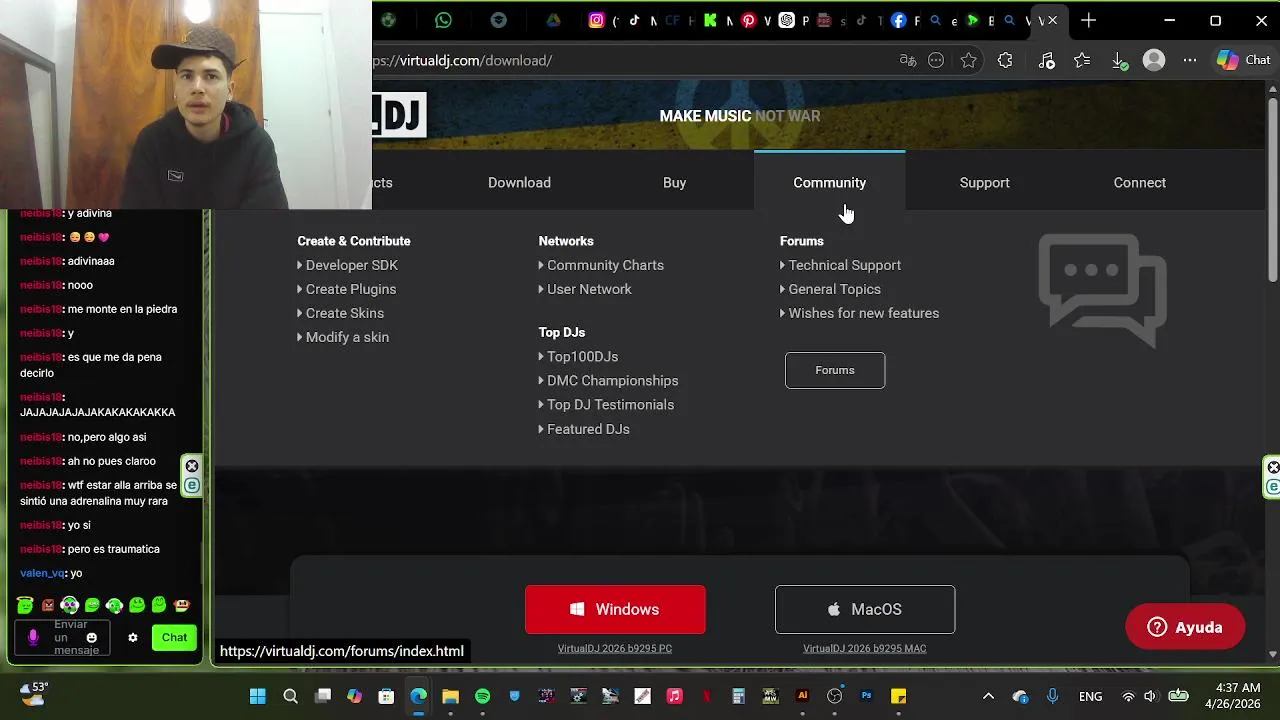Open browser Settings and more menu

1190,60
